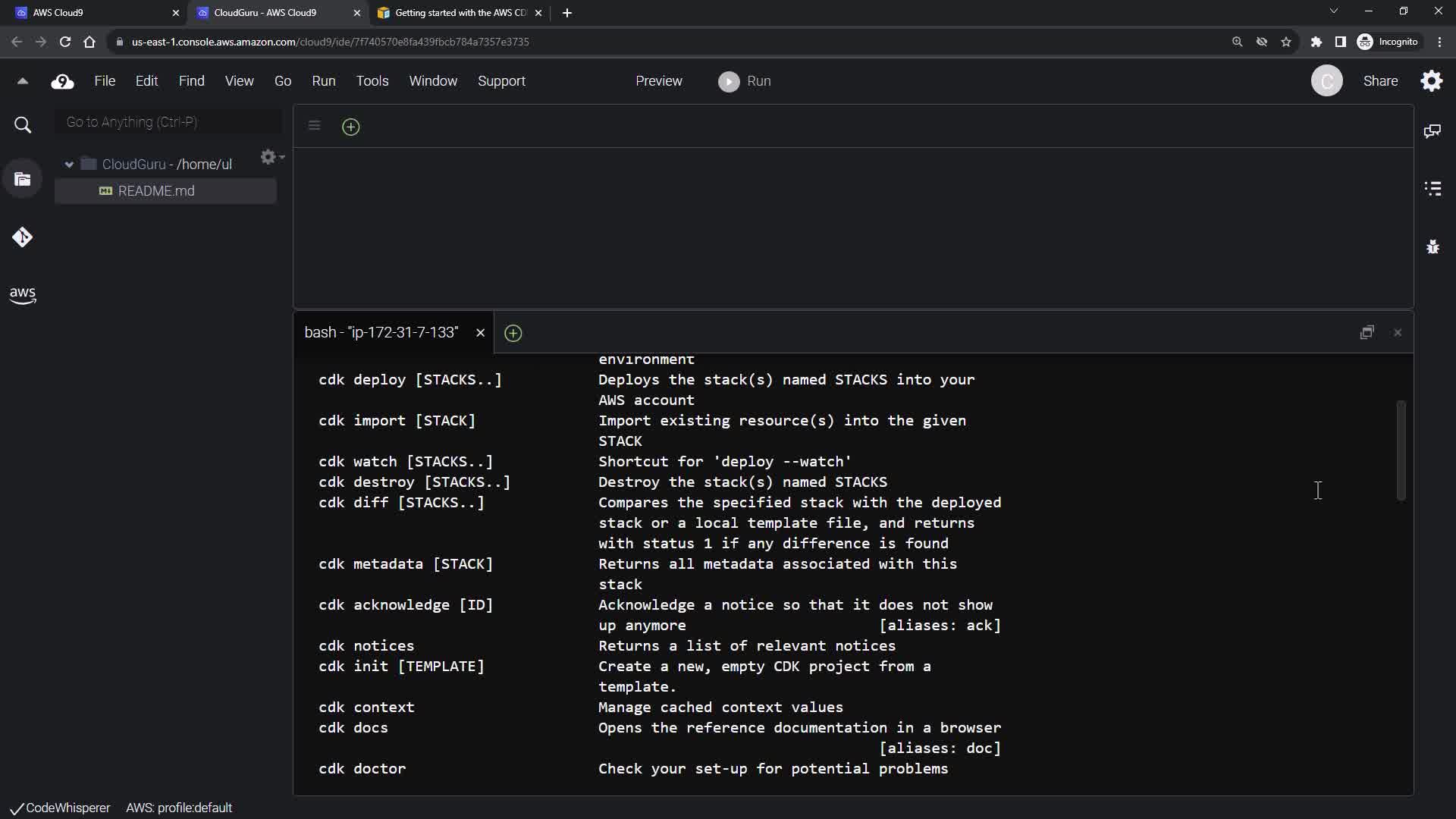Open the AWS Toolkit sidebar icon
Screen dimensions: 1456x819
pyautogui.click(x=23, y=295)
